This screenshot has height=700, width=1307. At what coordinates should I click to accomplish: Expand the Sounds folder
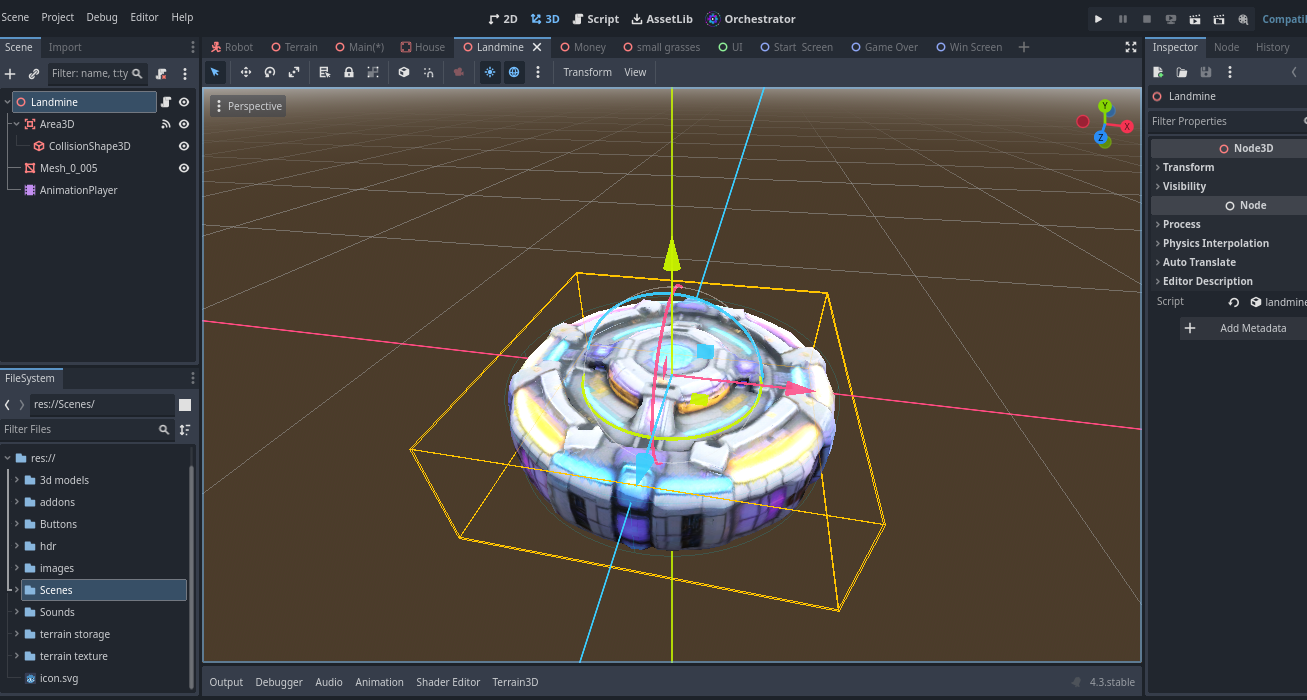click(16, 612)
